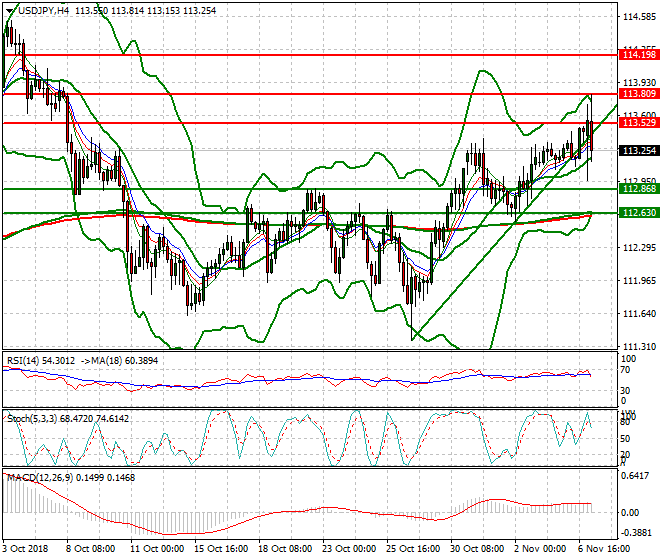Select the red 114.198 price level label
The image size is (660, 560).
click(639, 54)
